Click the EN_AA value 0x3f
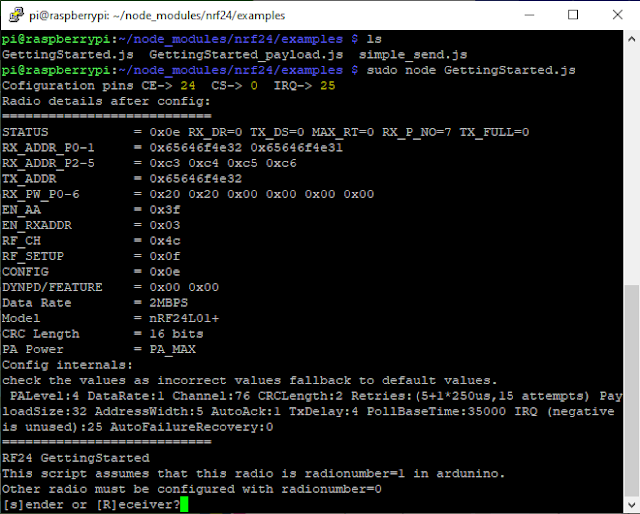This screenshot has height=514, width=640. click(x=164, y=210)
